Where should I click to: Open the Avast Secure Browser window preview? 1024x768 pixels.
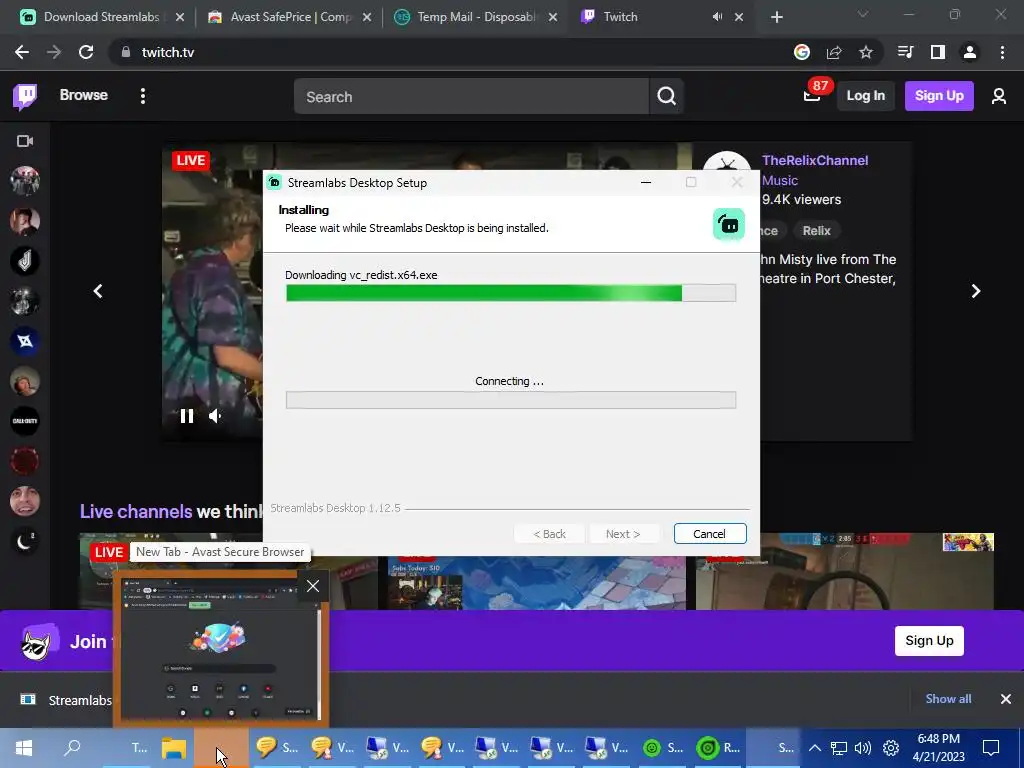220,648
